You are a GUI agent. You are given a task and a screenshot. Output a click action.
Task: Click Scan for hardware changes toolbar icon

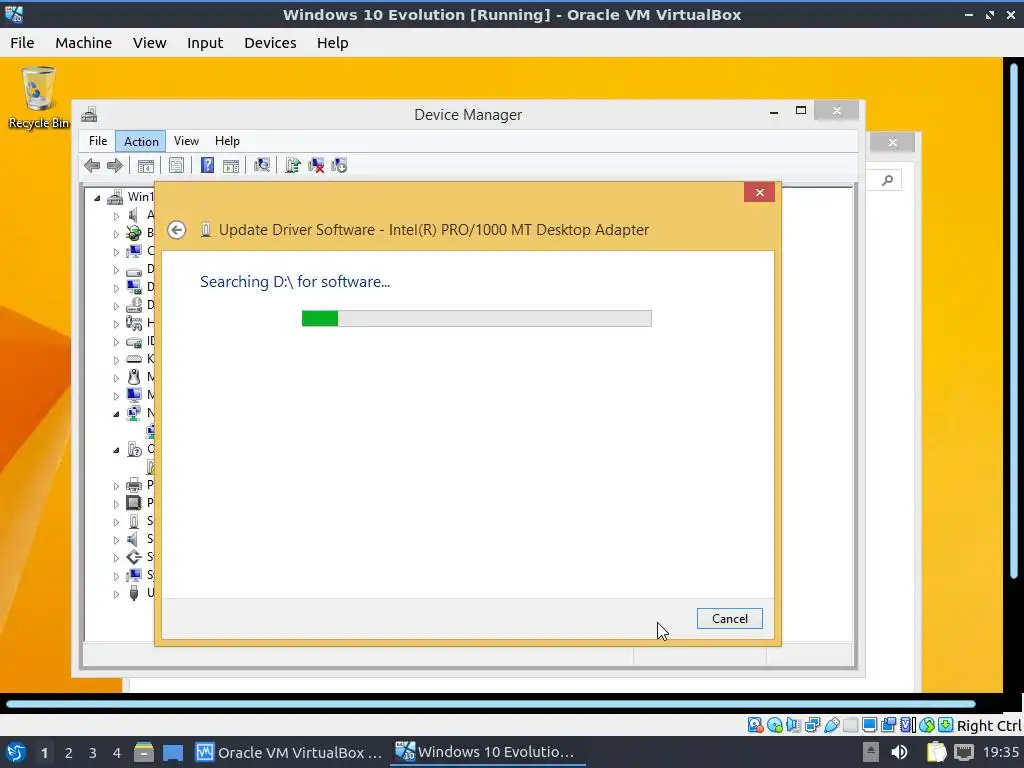point(262,165)
